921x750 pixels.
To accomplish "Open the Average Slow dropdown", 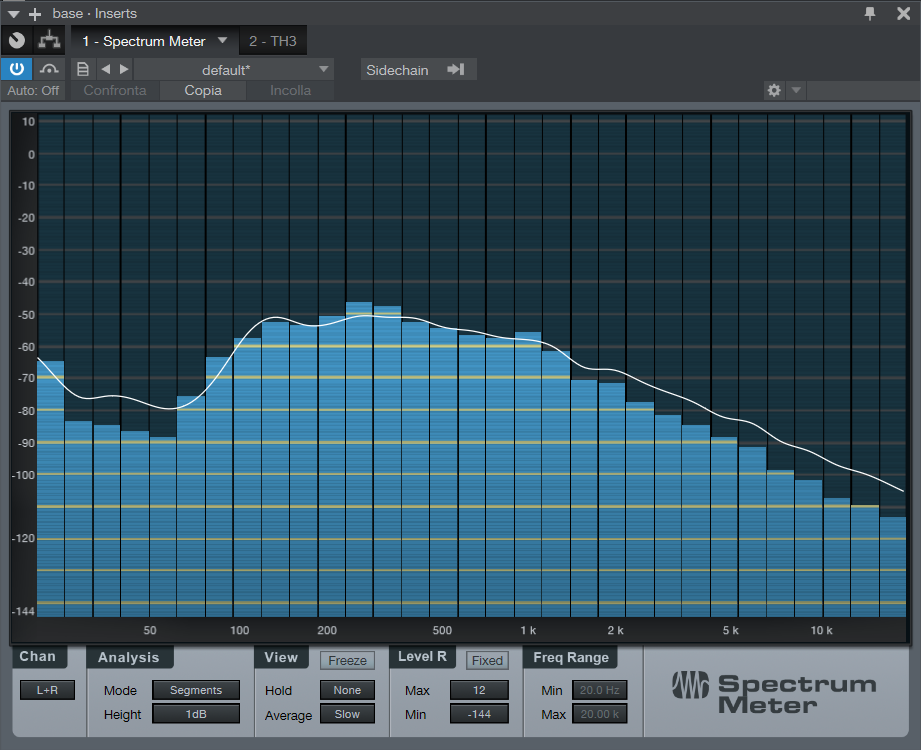I will tap(347, 714).
